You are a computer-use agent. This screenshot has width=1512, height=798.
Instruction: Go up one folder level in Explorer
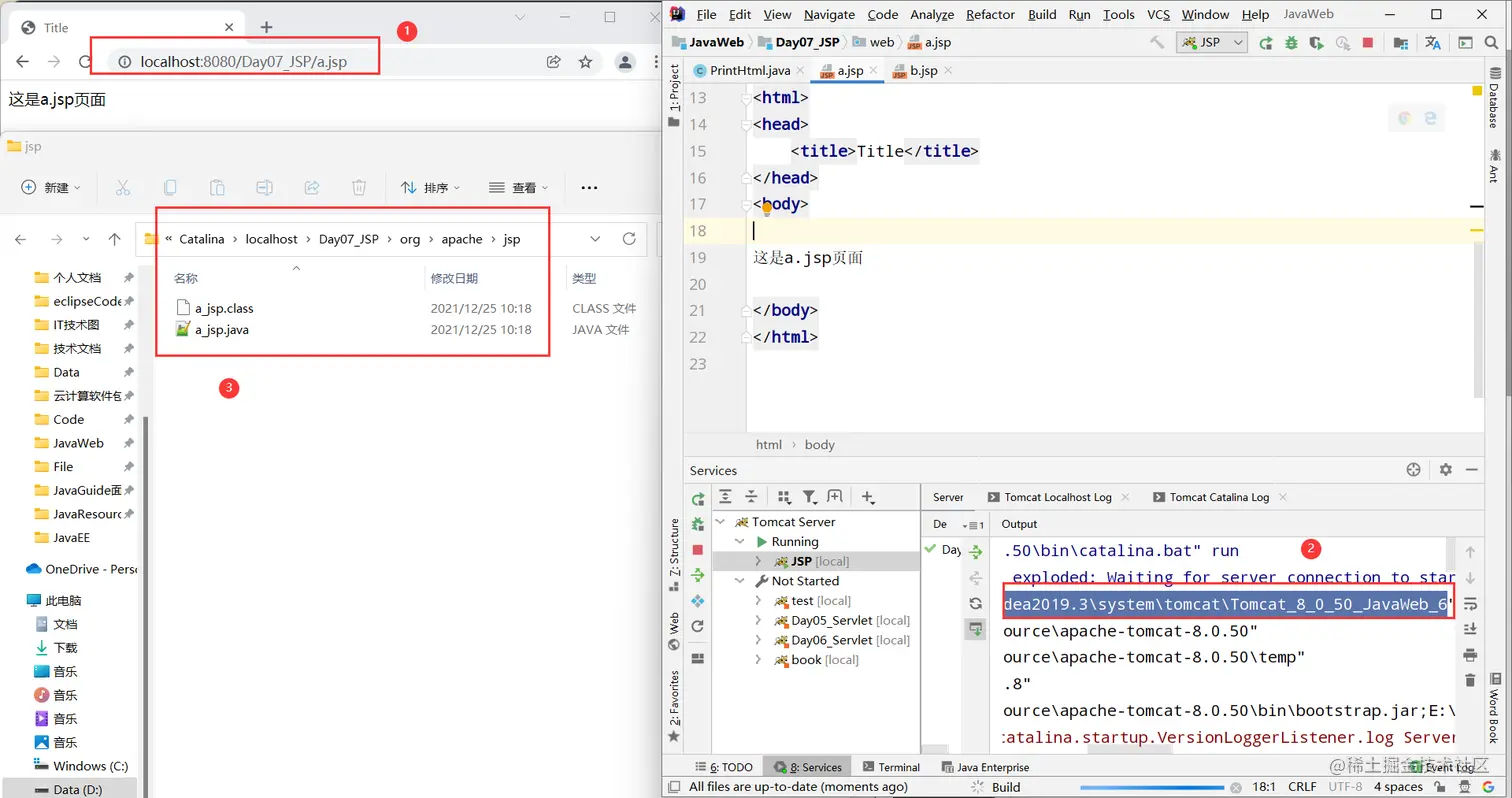click(114, 239)
